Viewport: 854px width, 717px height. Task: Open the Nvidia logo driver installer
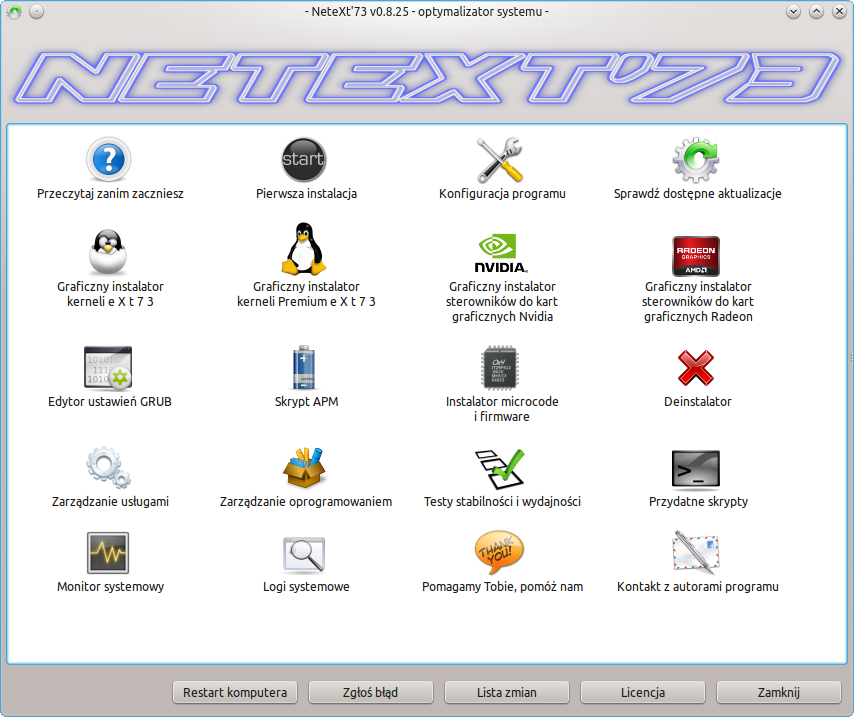(x=501, y=253)
